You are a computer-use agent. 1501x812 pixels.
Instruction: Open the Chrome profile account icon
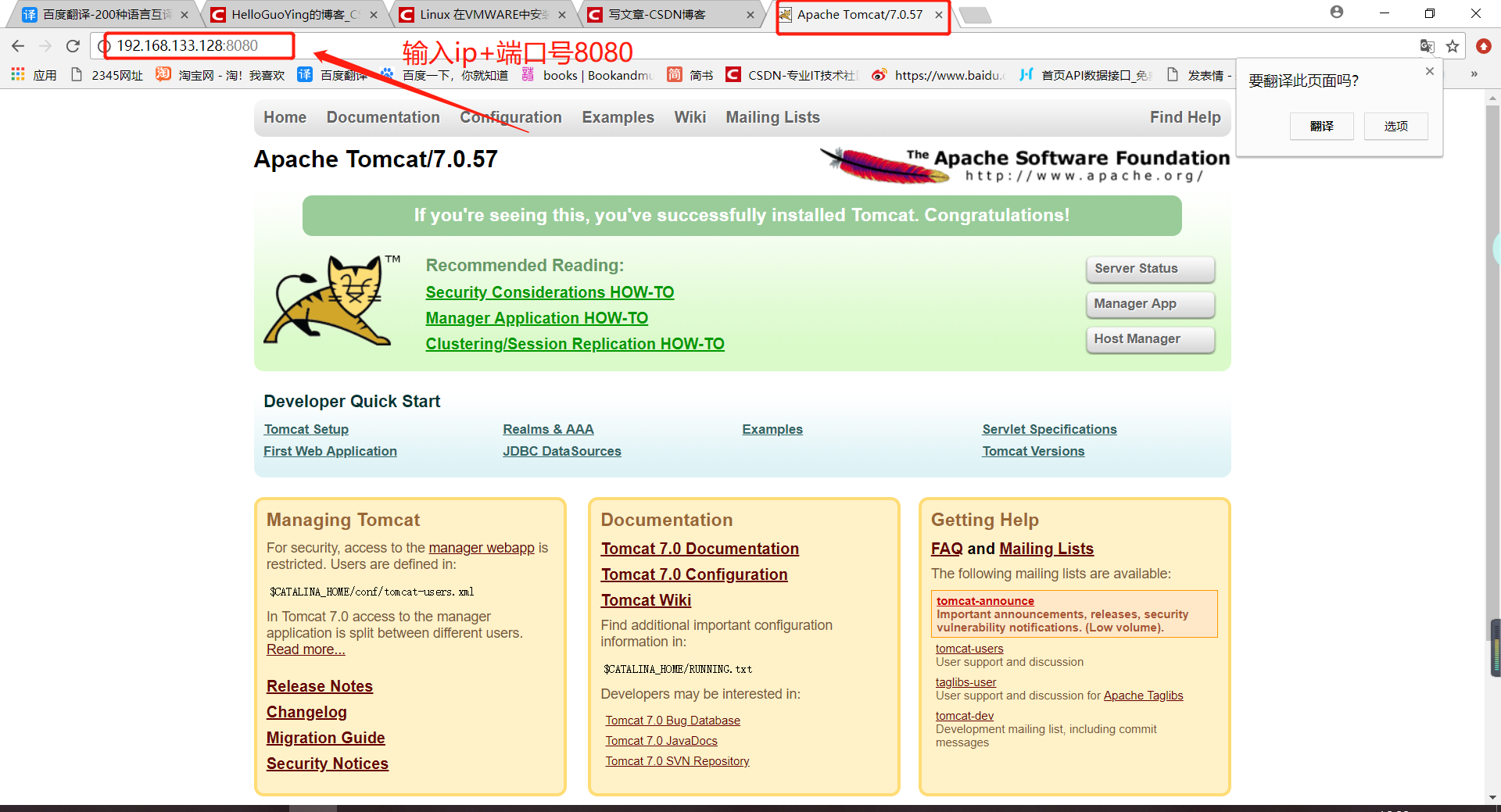click(1337, 13)
